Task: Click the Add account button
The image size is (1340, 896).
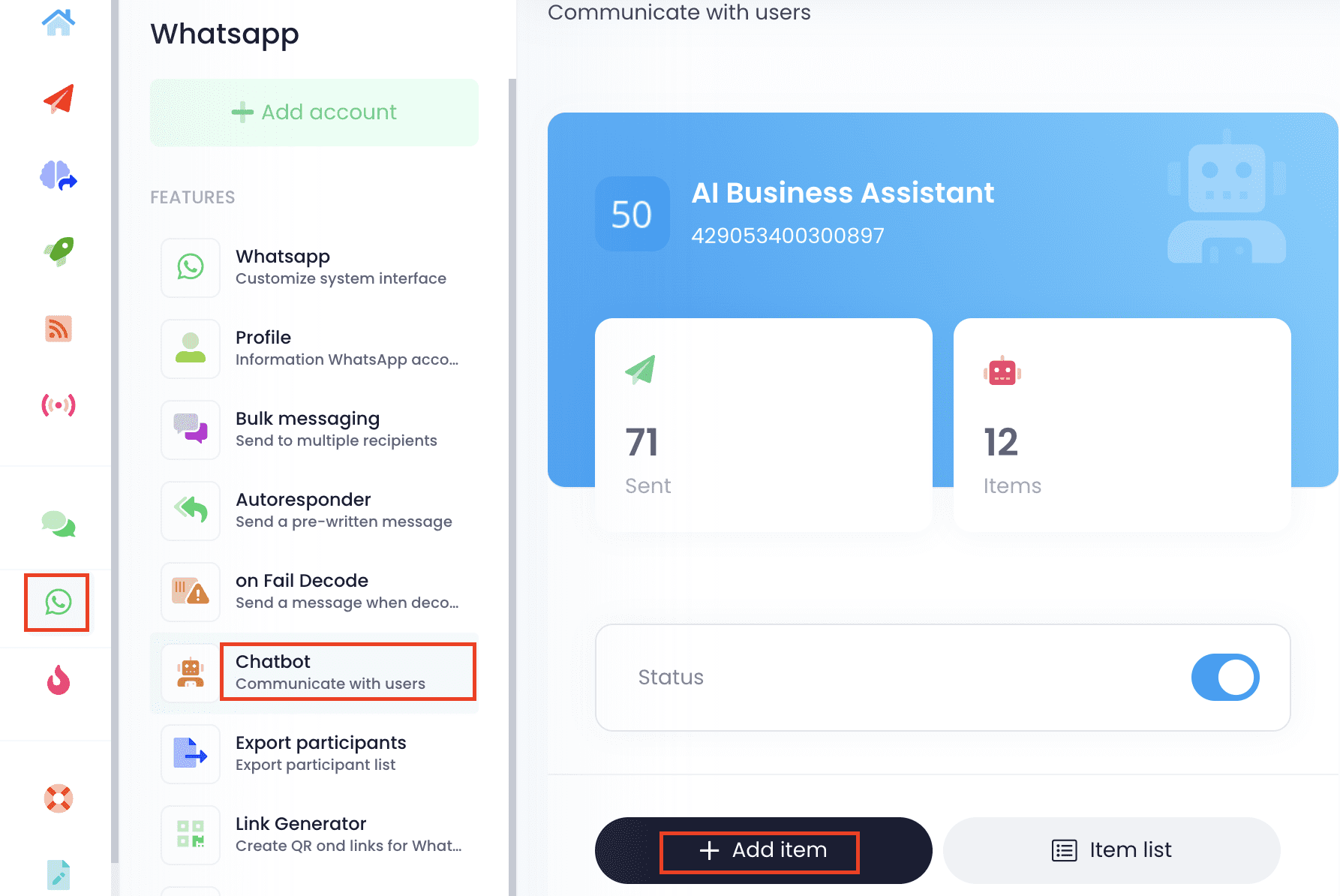Action: 314,113
